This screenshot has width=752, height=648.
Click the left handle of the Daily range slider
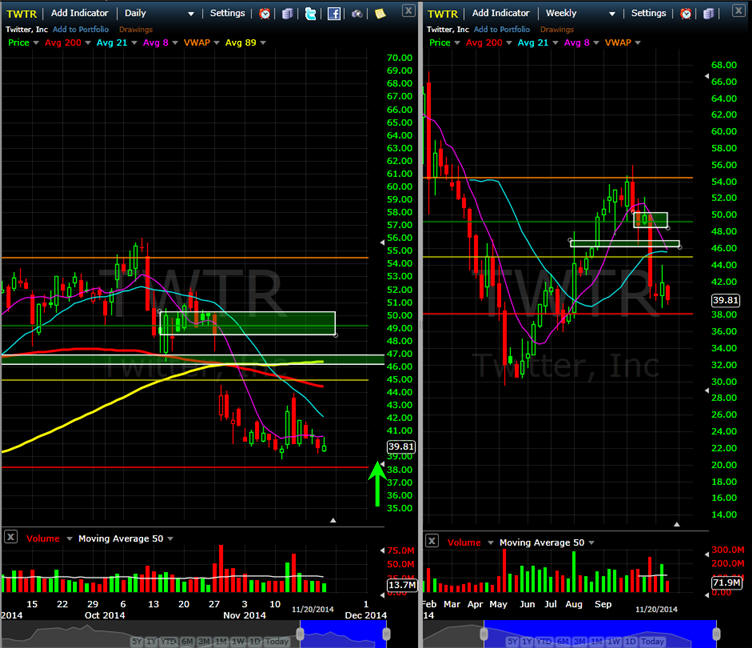click(x=298, y=632)
